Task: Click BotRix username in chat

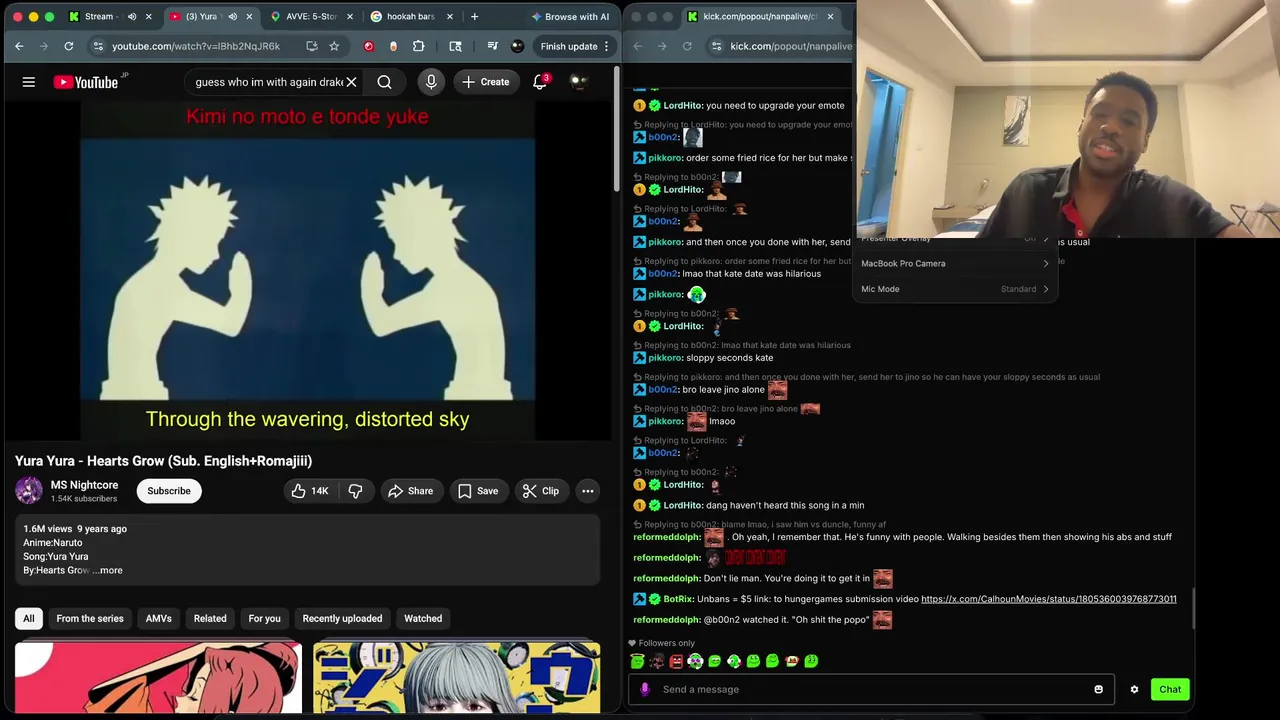Action: [x=678, y=599]
